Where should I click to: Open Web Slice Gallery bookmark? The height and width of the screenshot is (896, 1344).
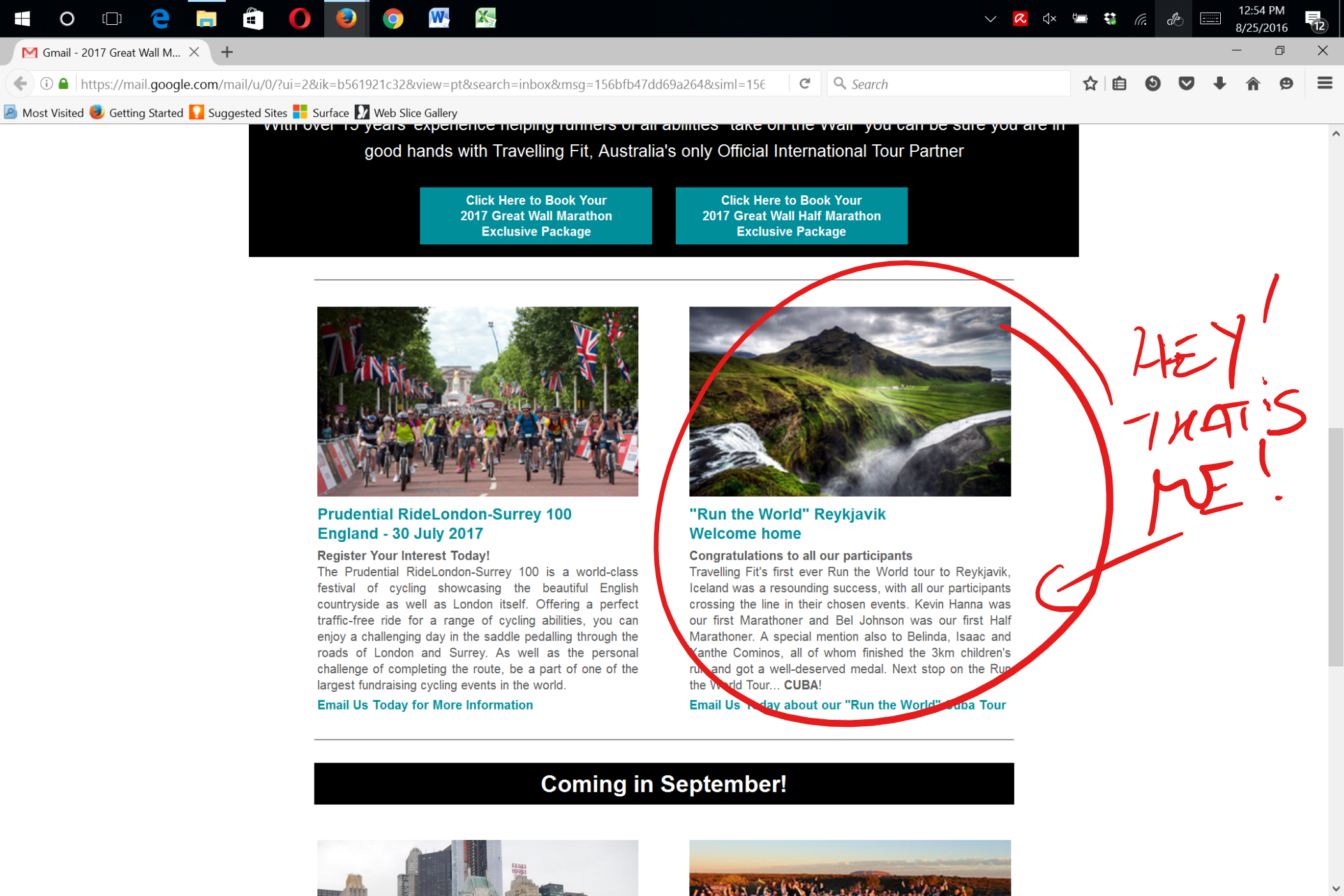[x=407, y=113]
